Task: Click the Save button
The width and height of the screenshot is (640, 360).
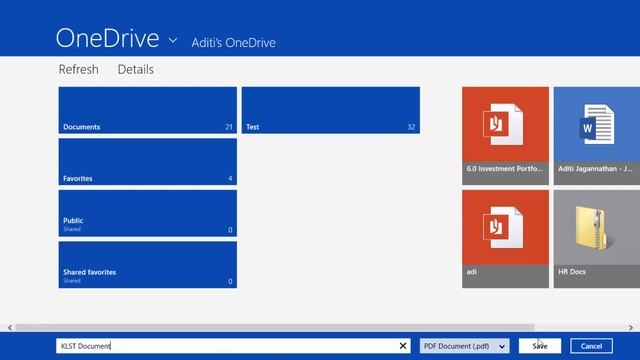Action: coord(540,346)
